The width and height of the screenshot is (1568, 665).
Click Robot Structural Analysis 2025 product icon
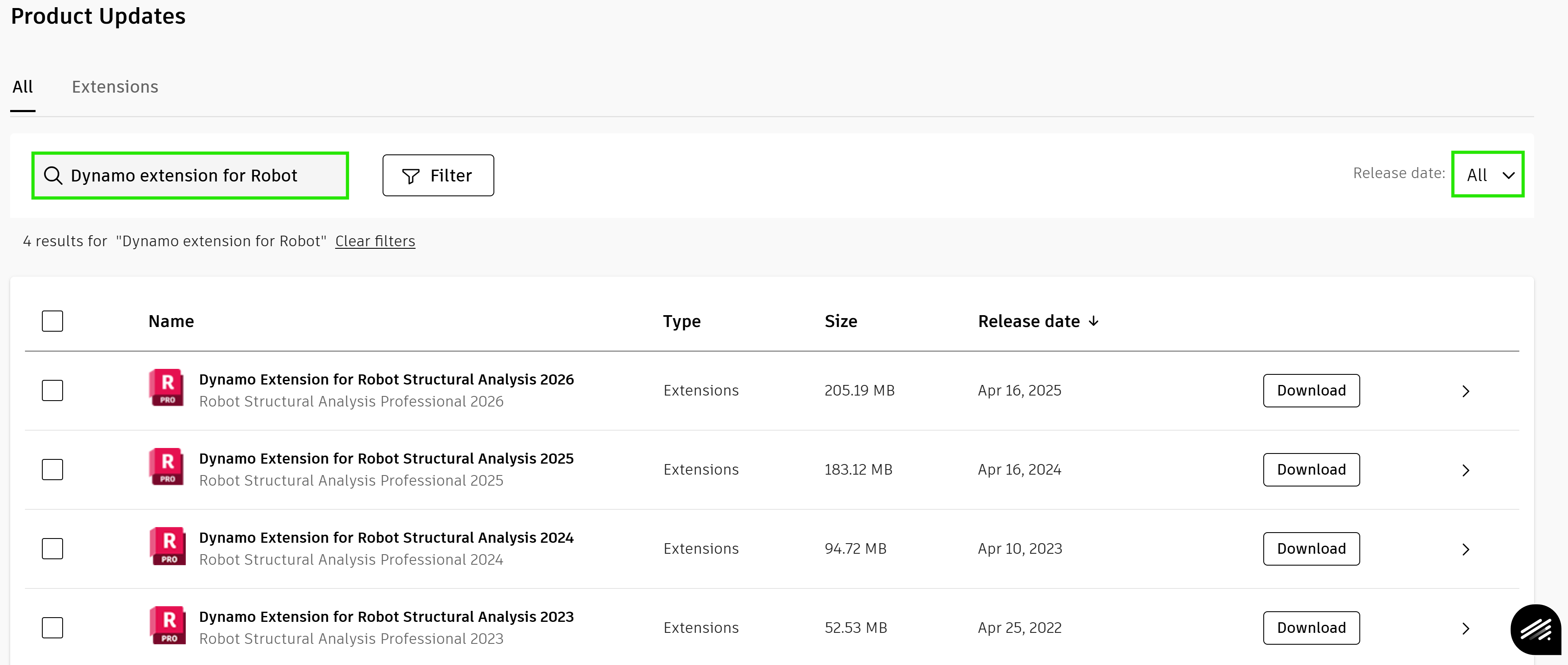pos(168,466)
